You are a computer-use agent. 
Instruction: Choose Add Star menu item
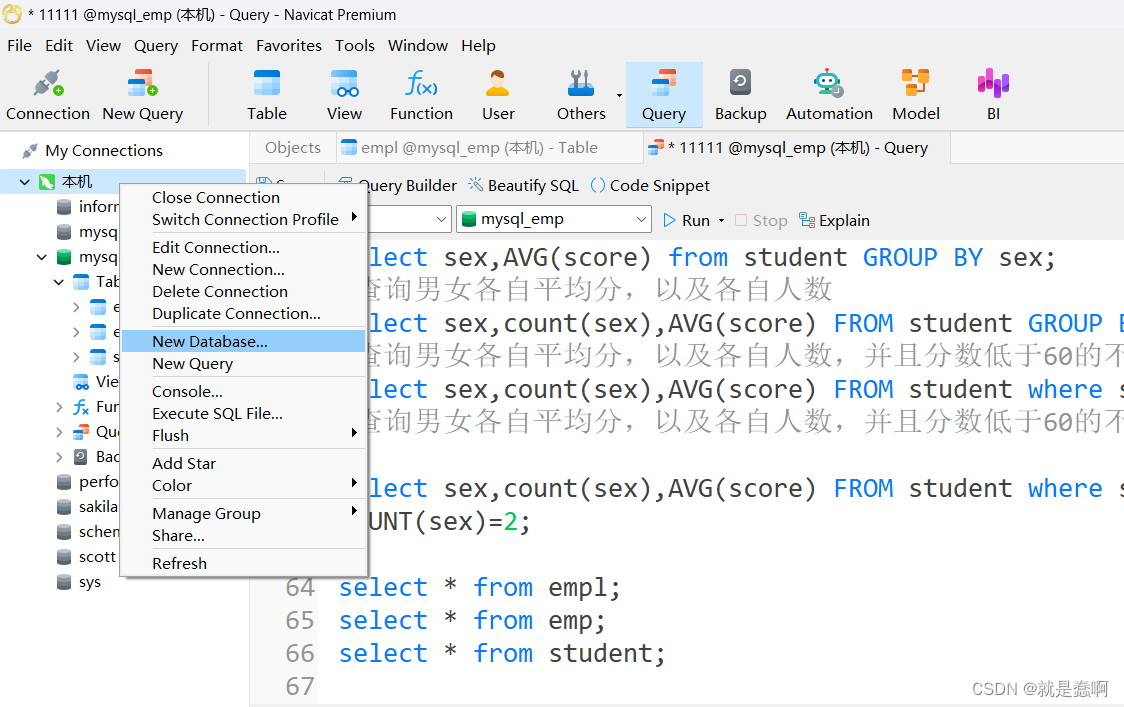[x=244, y=464]
